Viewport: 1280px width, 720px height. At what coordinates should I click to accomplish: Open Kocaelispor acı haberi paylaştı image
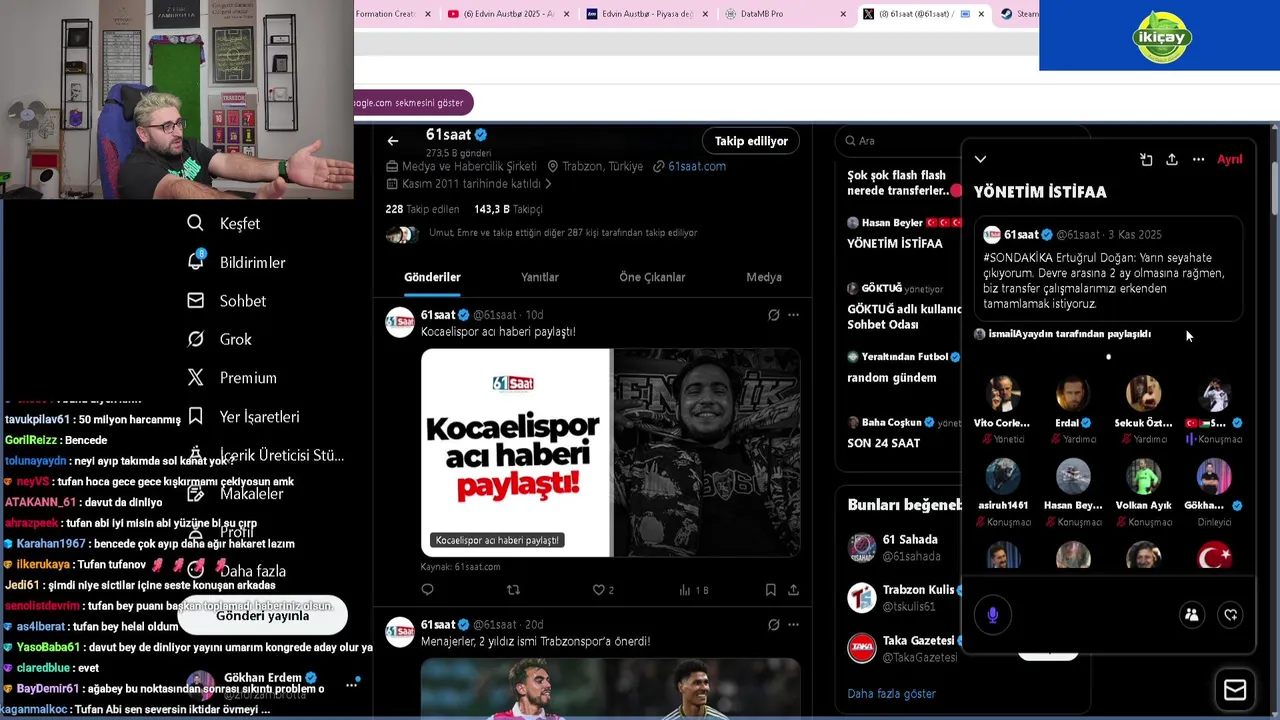point(610,452)
